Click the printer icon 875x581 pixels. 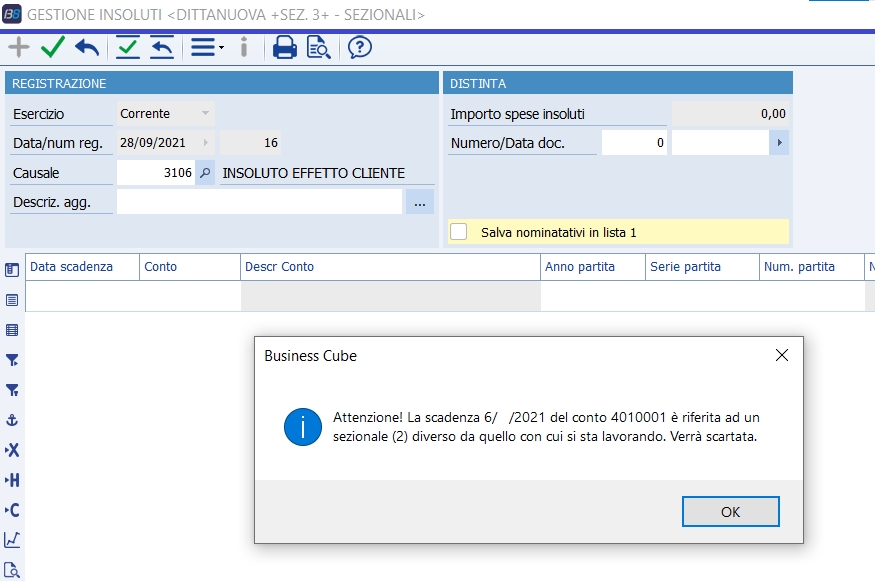coord(285,47)
